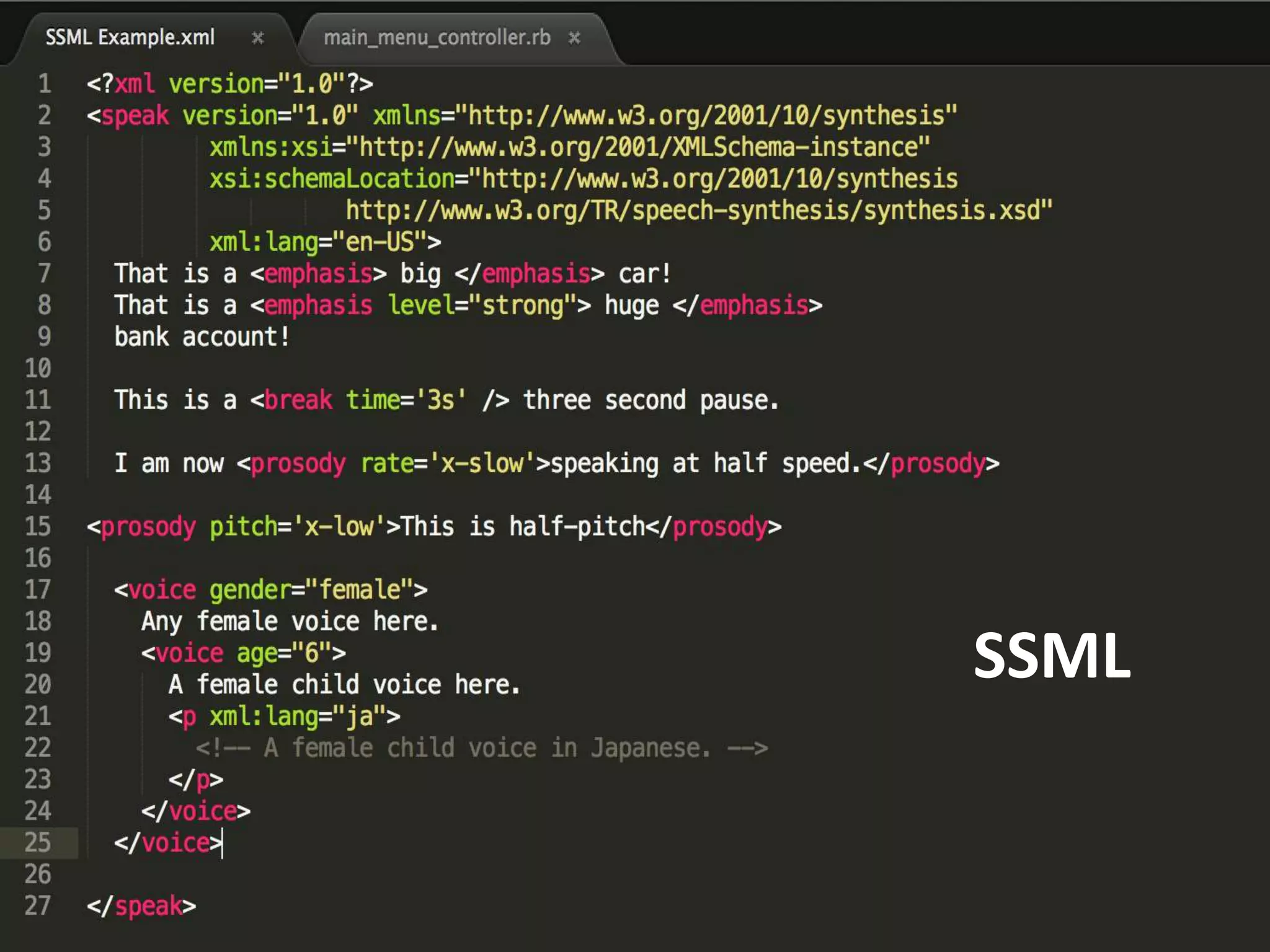Place cursor on opening speak tag
The image size is (1270, 952).
coord(134,116)
